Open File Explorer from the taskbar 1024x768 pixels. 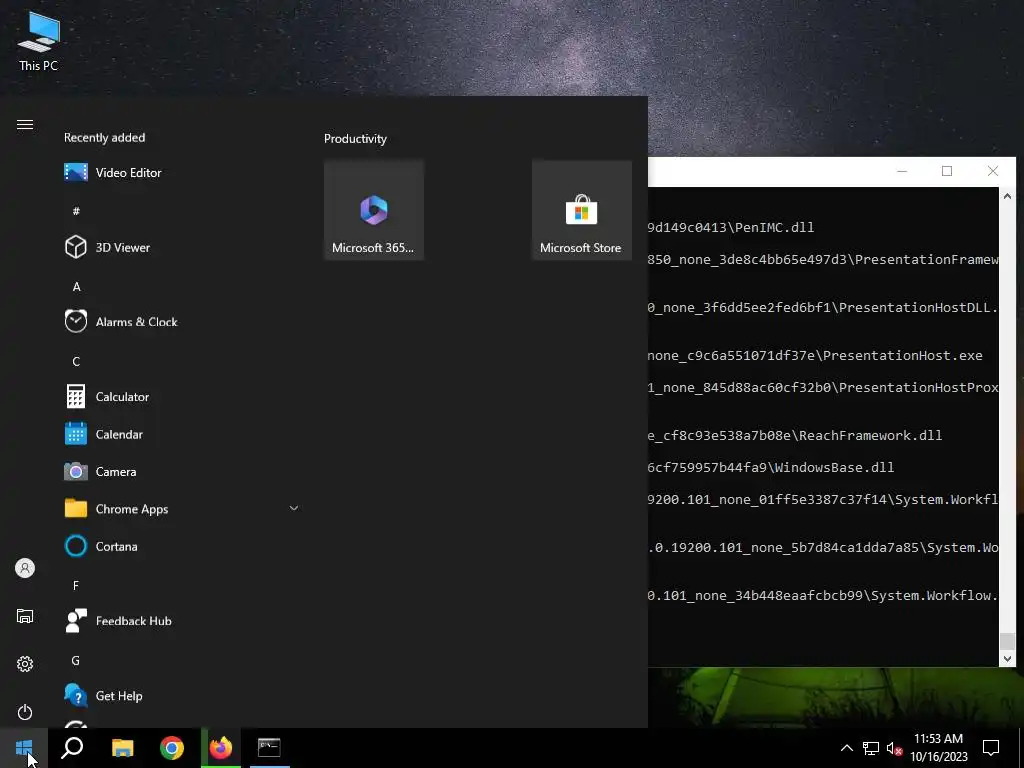click(122, 748)
